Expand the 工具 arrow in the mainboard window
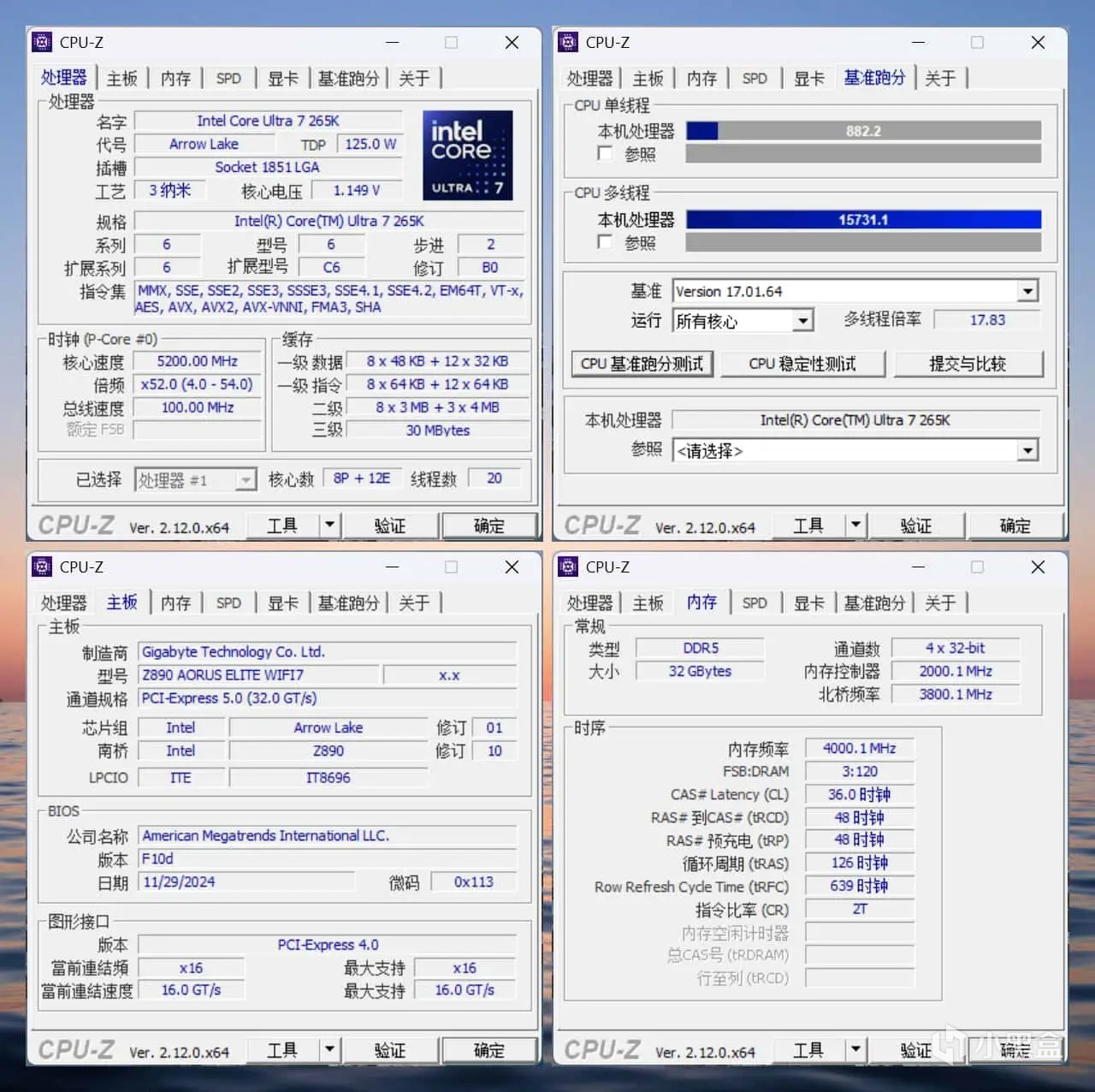Image resolution: width=1095 pixels, height=1092 pixels. point(329,1049)
